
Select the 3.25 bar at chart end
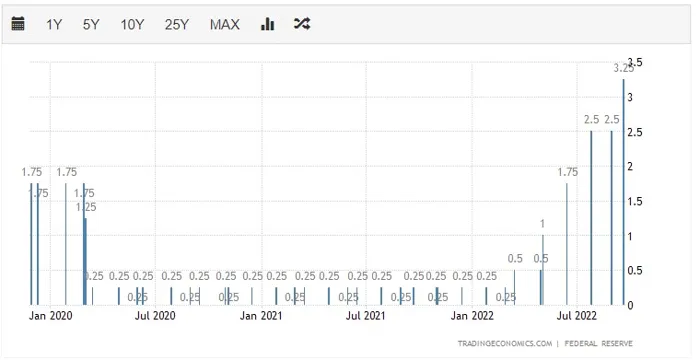tap(624, 192)
